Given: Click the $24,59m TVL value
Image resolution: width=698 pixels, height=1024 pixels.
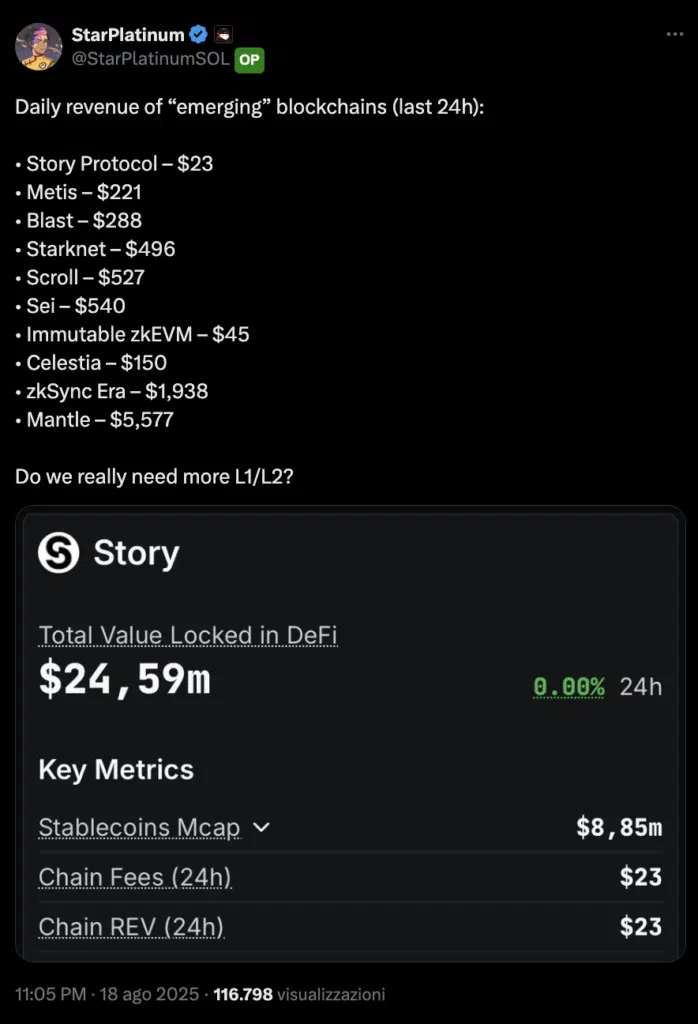Looking at the screenshot, I should pyautogui.click(x=124, y=680).
